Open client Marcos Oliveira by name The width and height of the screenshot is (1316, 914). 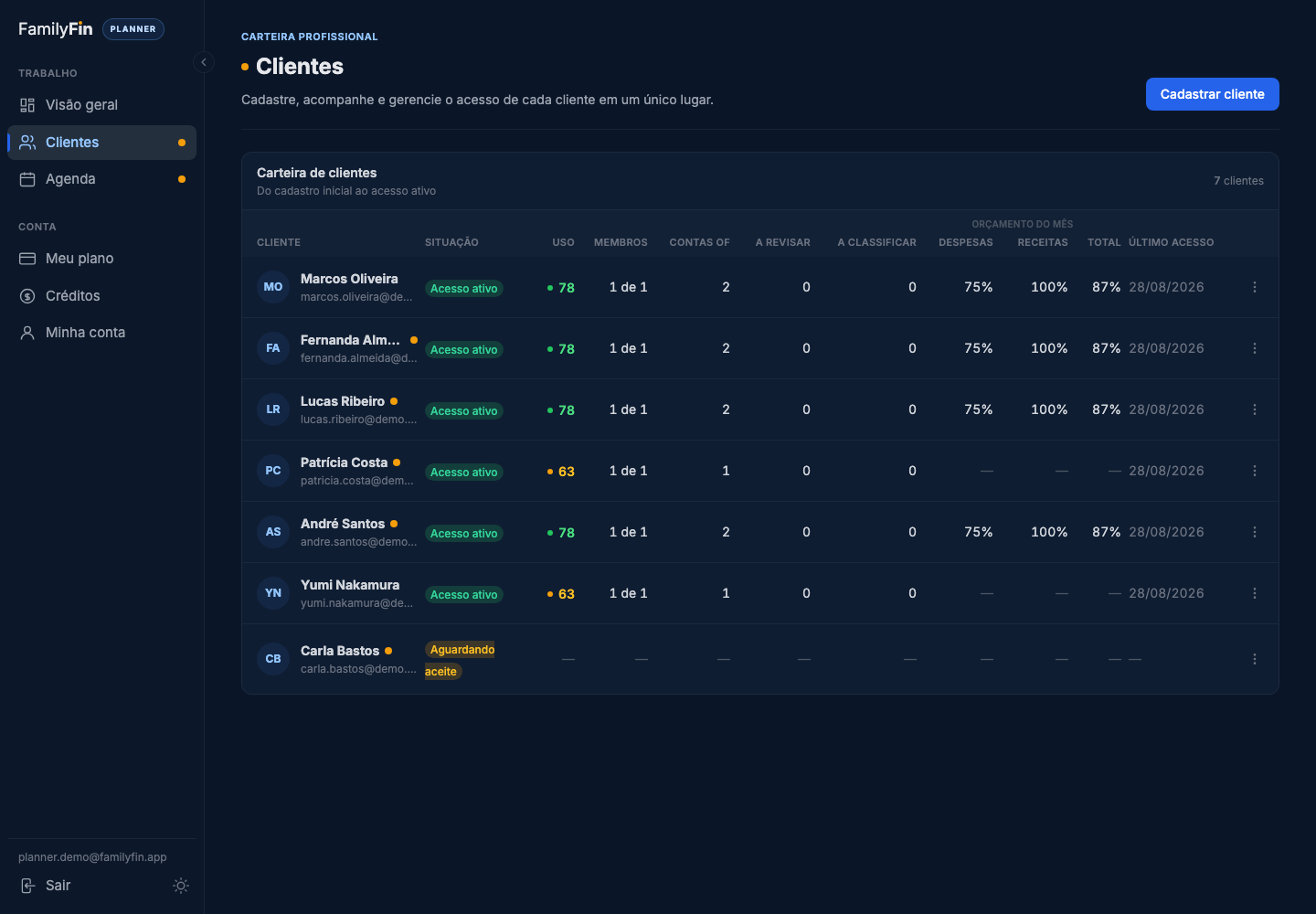pyautogui.click(x=349, y=279)
